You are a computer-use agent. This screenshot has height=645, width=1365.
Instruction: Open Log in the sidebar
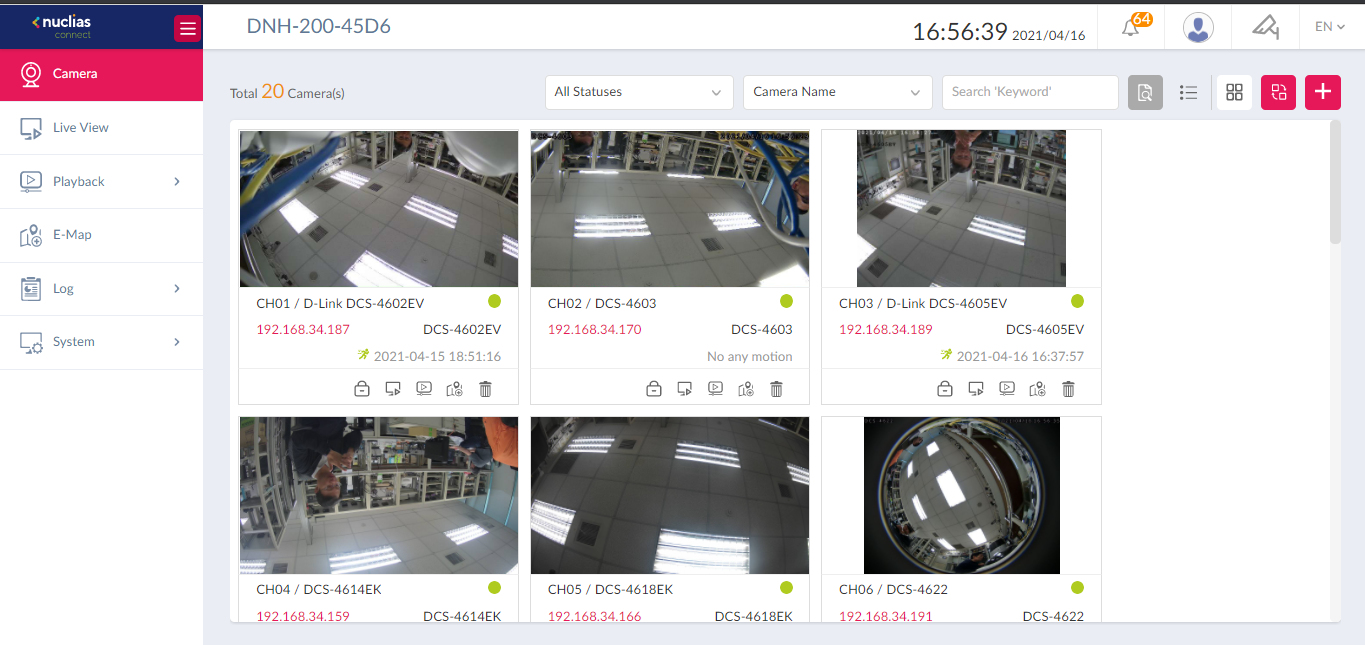point(101,288)
